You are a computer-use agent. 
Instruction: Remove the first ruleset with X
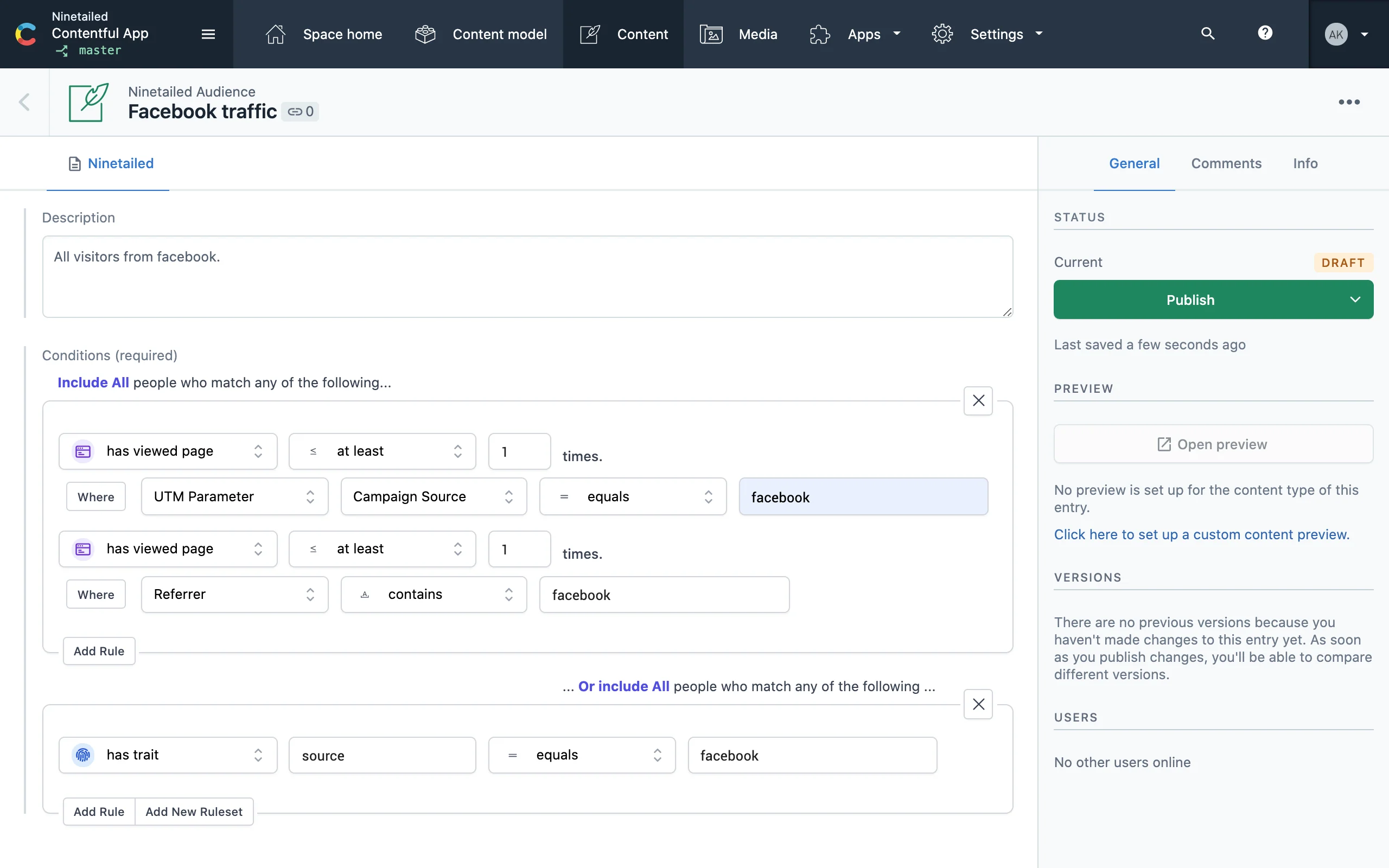978,401
